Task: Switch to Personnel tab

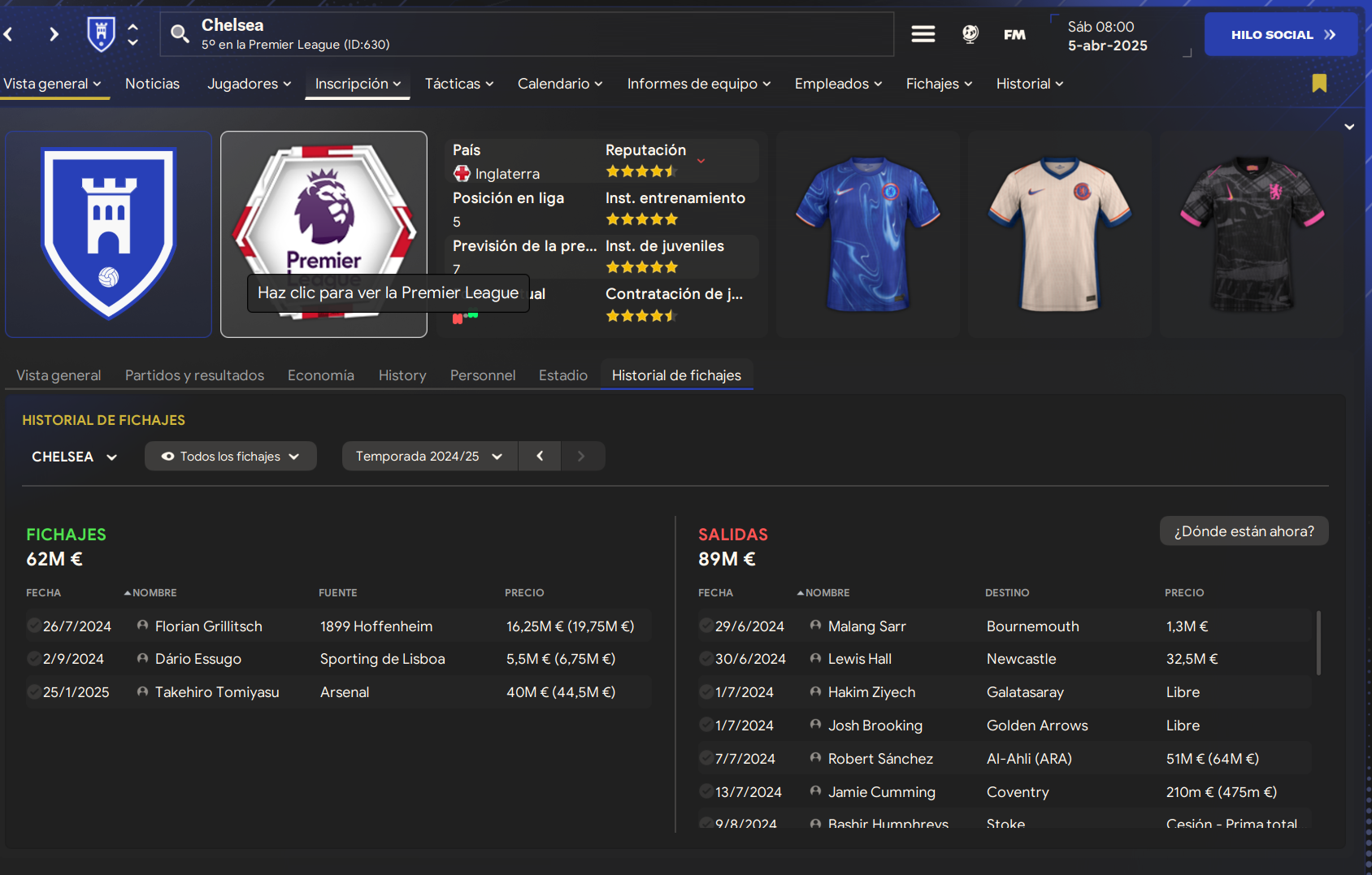Action: (x=483, y=375)
